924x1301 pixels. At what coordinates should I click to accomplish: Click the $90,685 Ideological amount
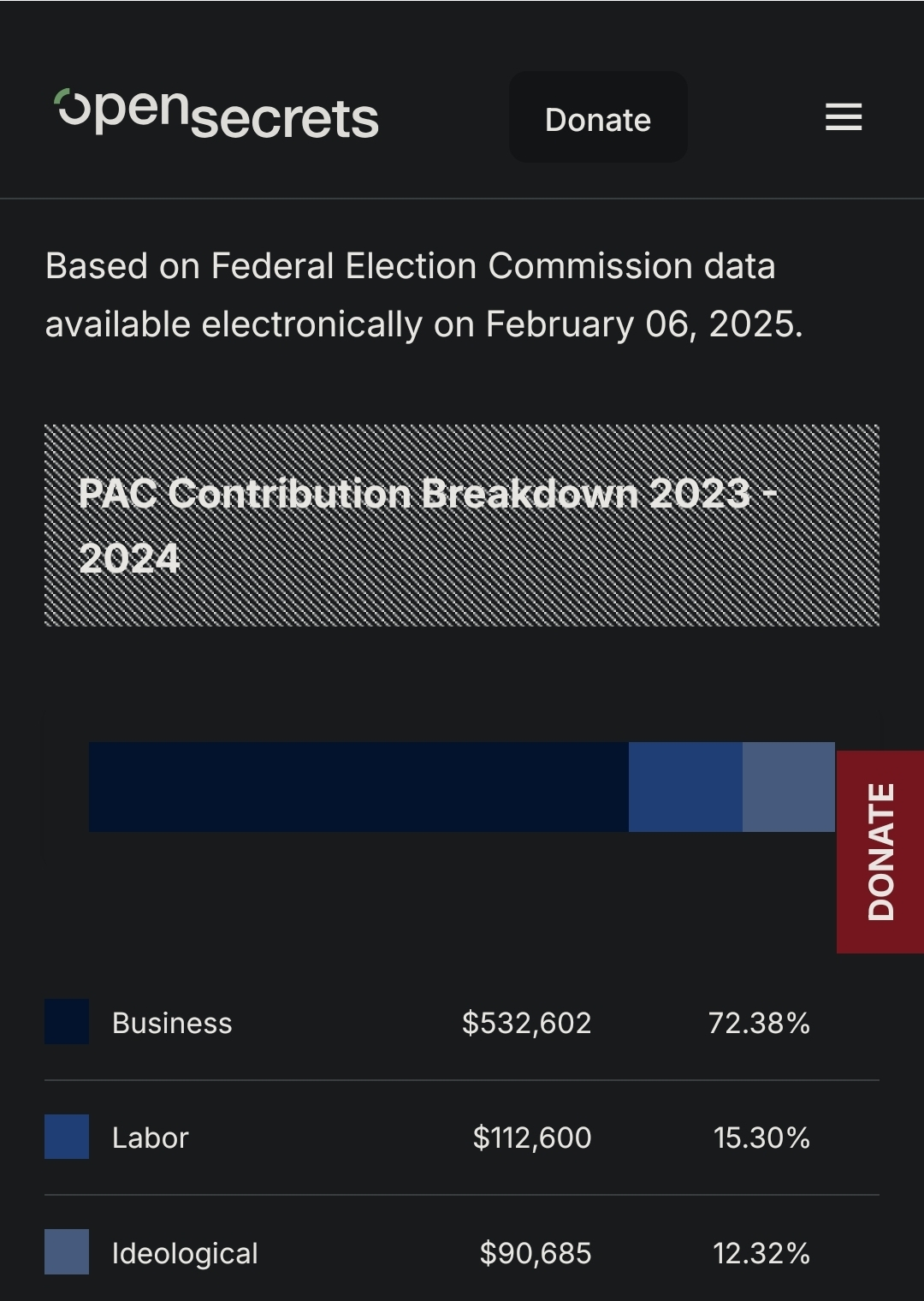[x=535, y=1253]
